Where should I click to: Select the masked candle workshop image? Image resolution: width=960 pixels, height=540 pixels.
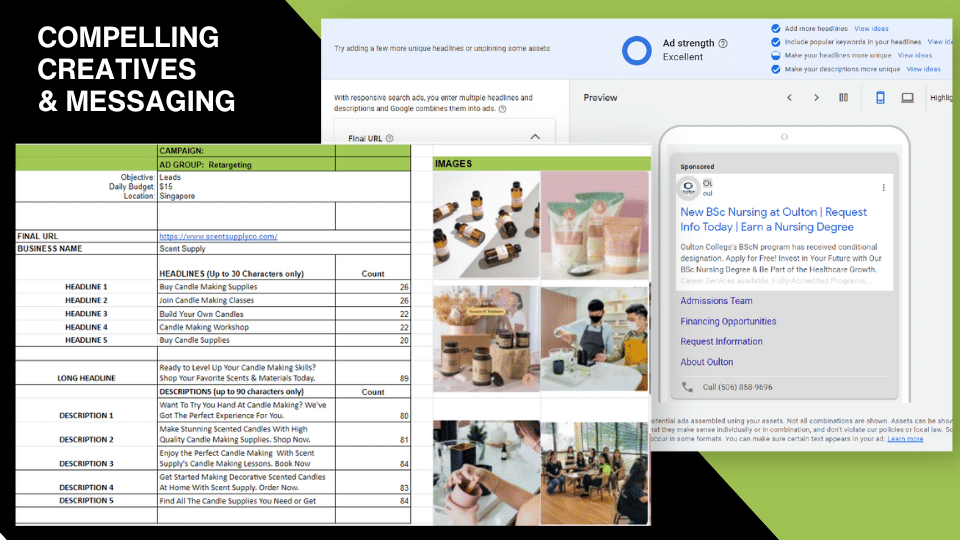pyautogui.click(x=594, y=339)
